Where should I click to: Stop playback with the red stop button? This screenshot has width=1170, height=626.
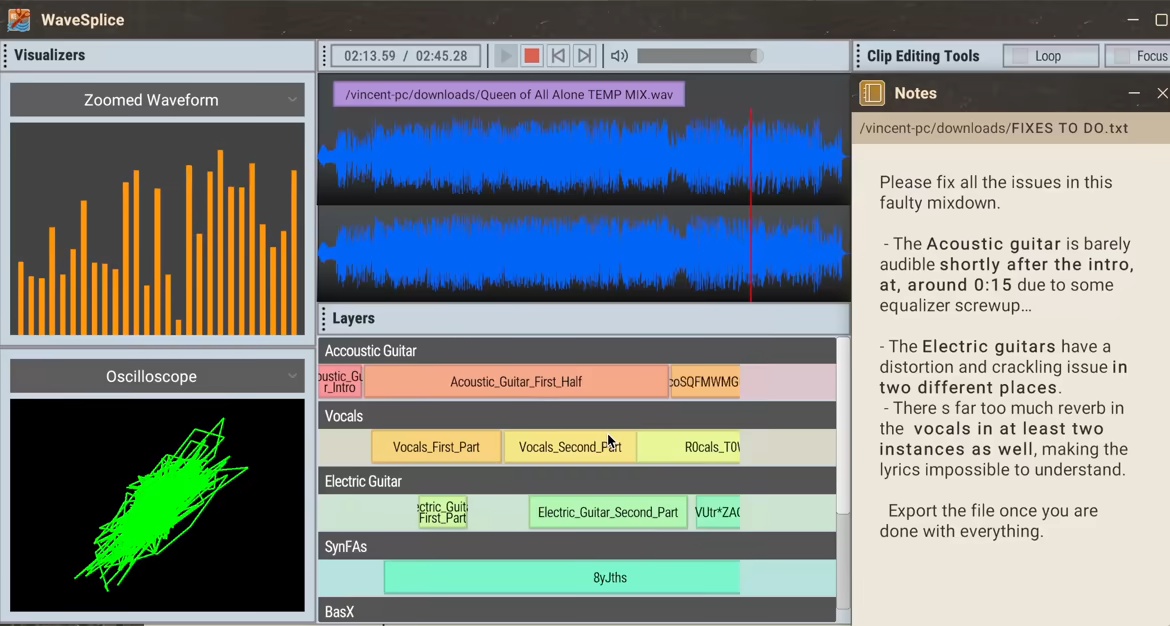(531, 56)
